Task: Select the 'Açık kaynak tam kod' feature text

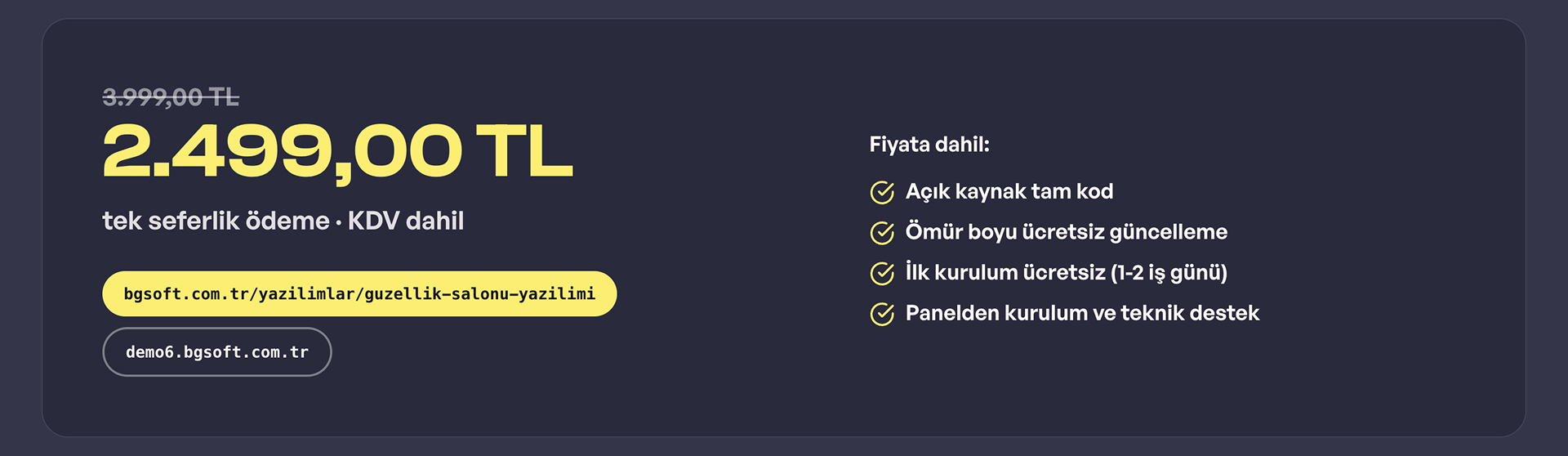Action: coord(1009,192)
